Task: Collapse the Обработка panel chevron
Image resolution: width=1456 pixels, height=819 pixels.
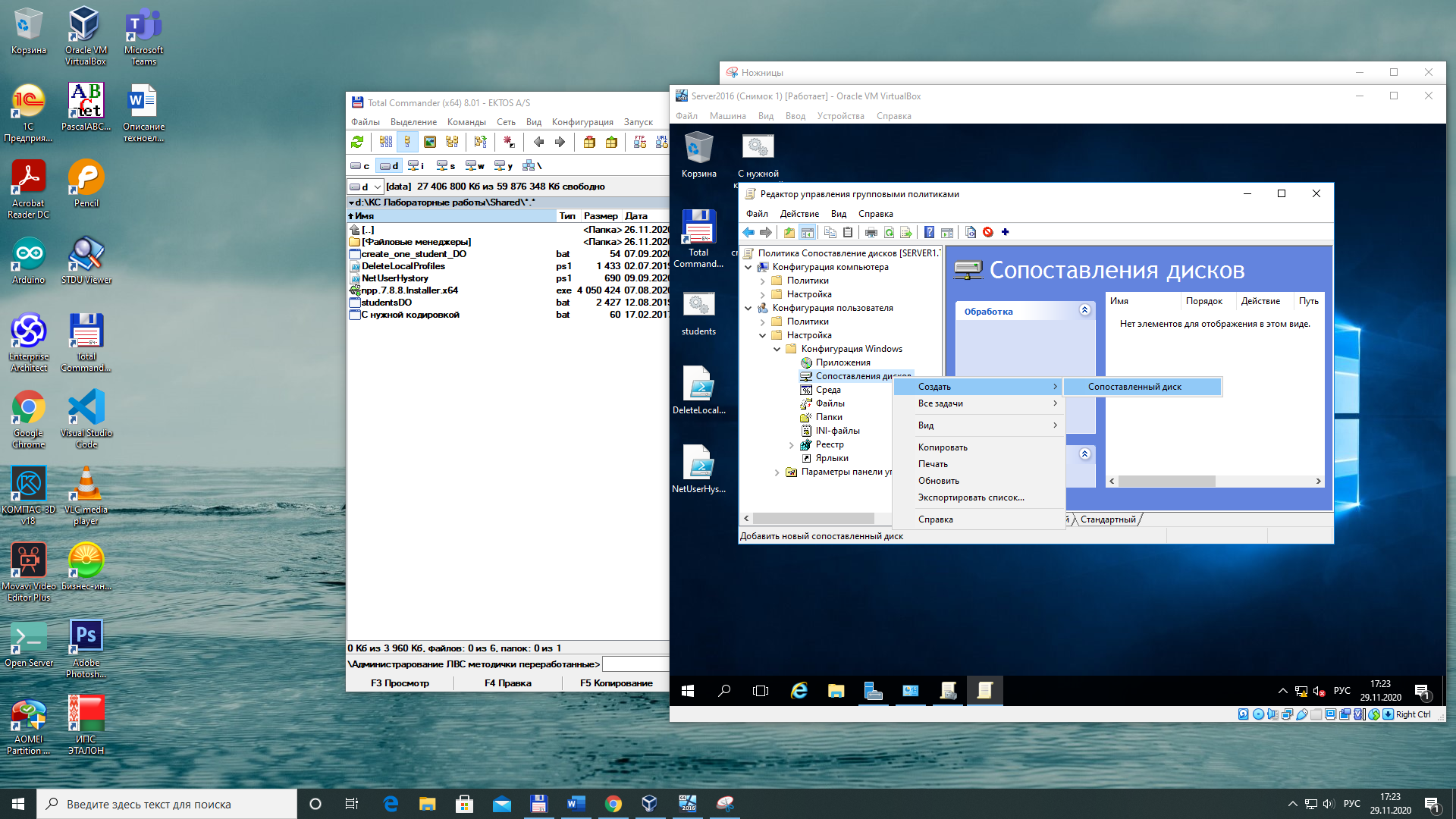Action: (x=1084, y=310)
